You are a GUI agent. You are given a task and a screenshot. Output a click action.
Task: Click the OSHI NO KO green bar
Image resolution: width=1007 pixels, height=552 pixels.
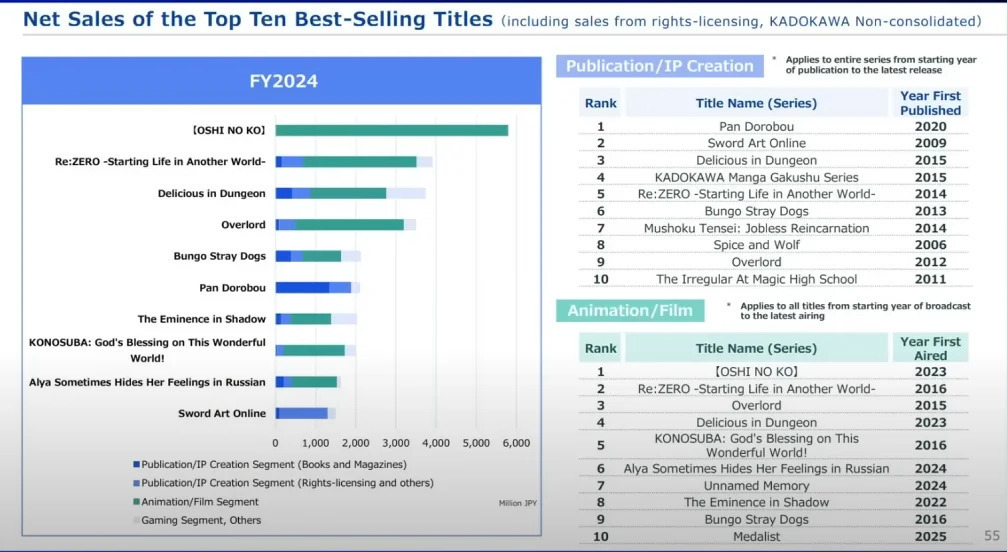point(391,130)
